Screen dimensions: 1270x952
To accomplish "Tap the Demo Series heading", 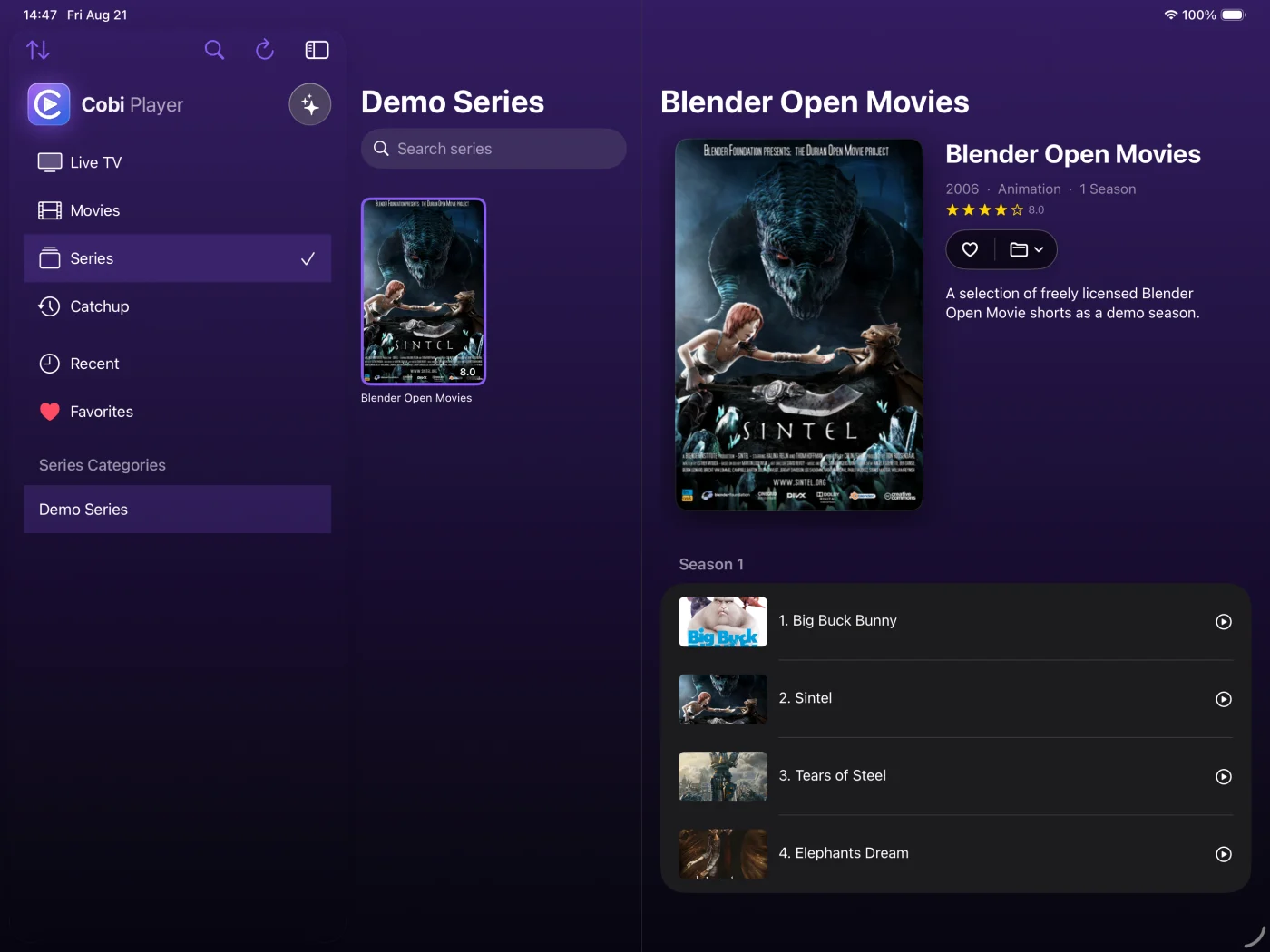I will tap(453, 102).
